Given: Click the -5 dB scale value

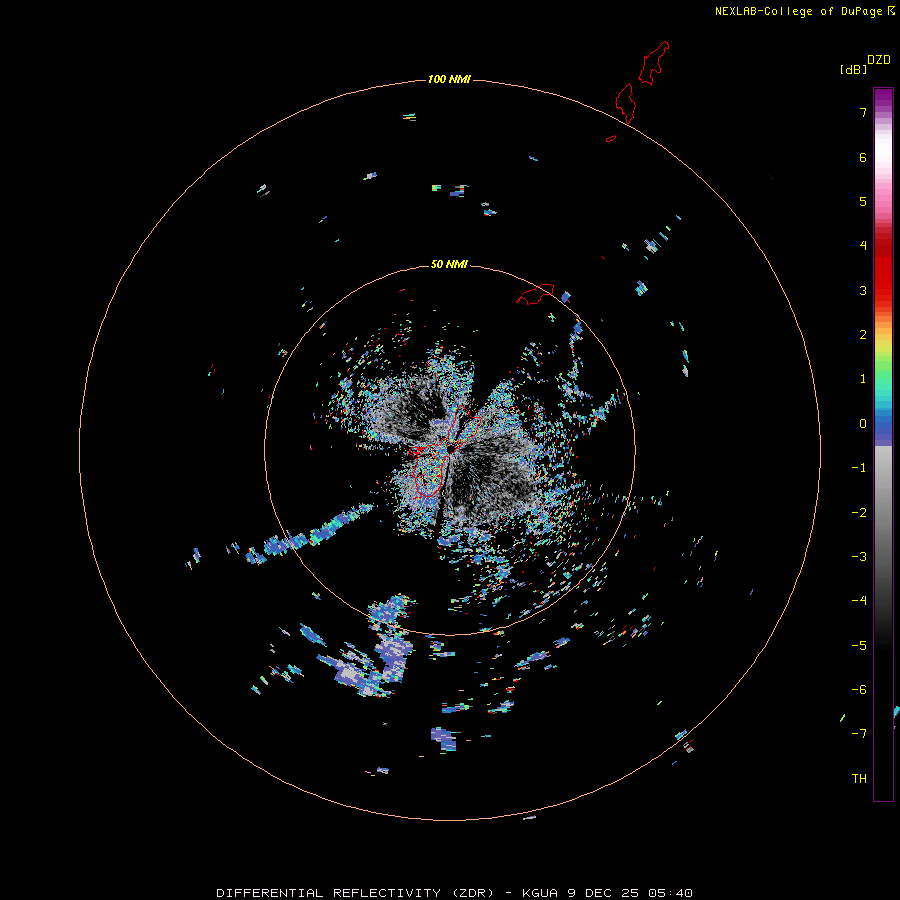Looking at the screenshot, I should (859, 646).
